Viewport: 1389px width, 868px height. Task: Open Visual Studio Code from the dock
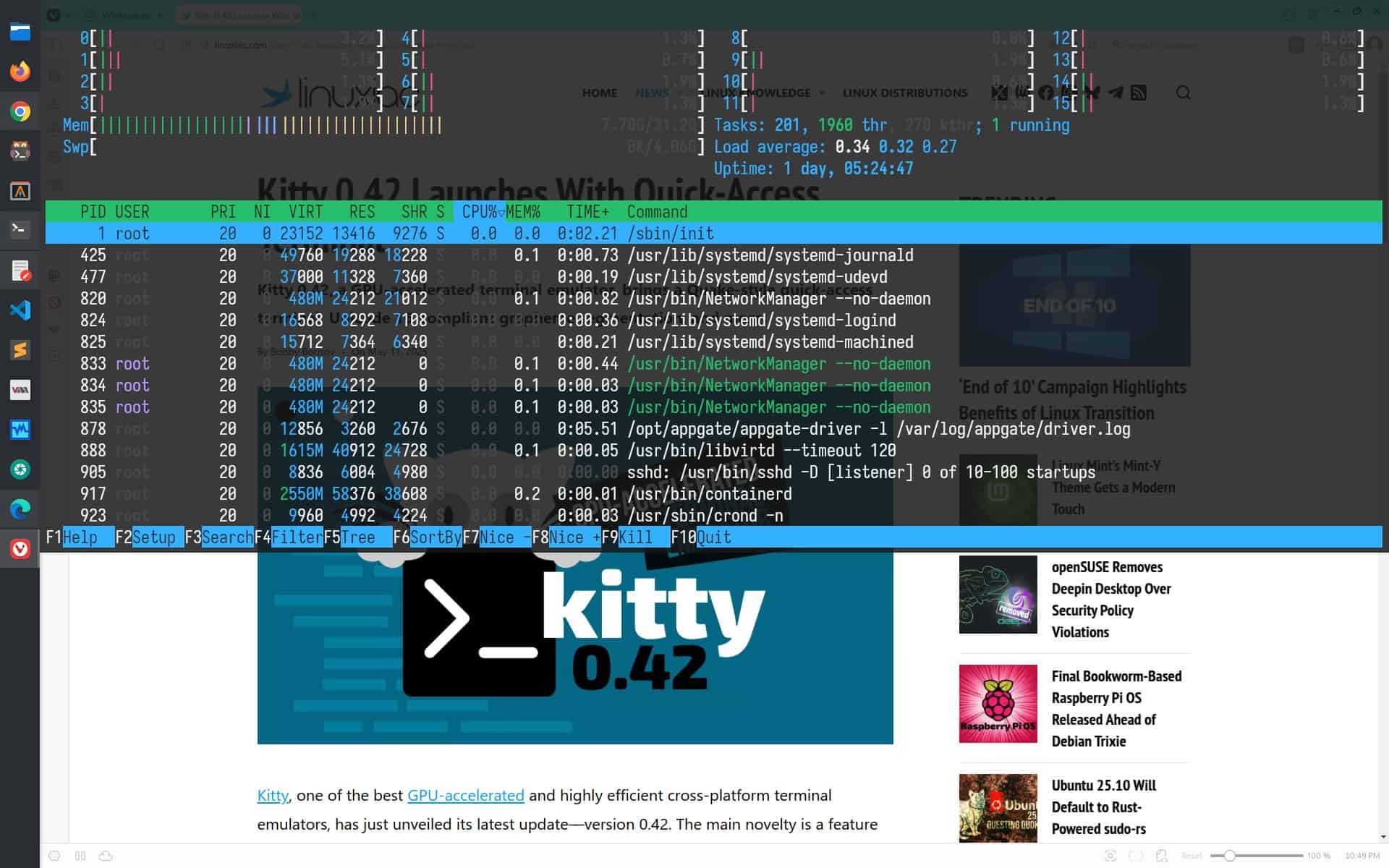click(20, 310)
